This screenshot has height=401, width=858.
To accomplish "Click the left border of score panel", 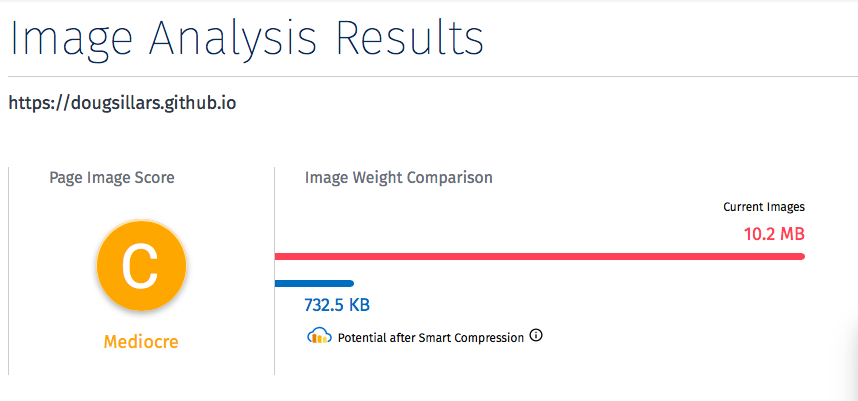I will [x=9, y=270].
